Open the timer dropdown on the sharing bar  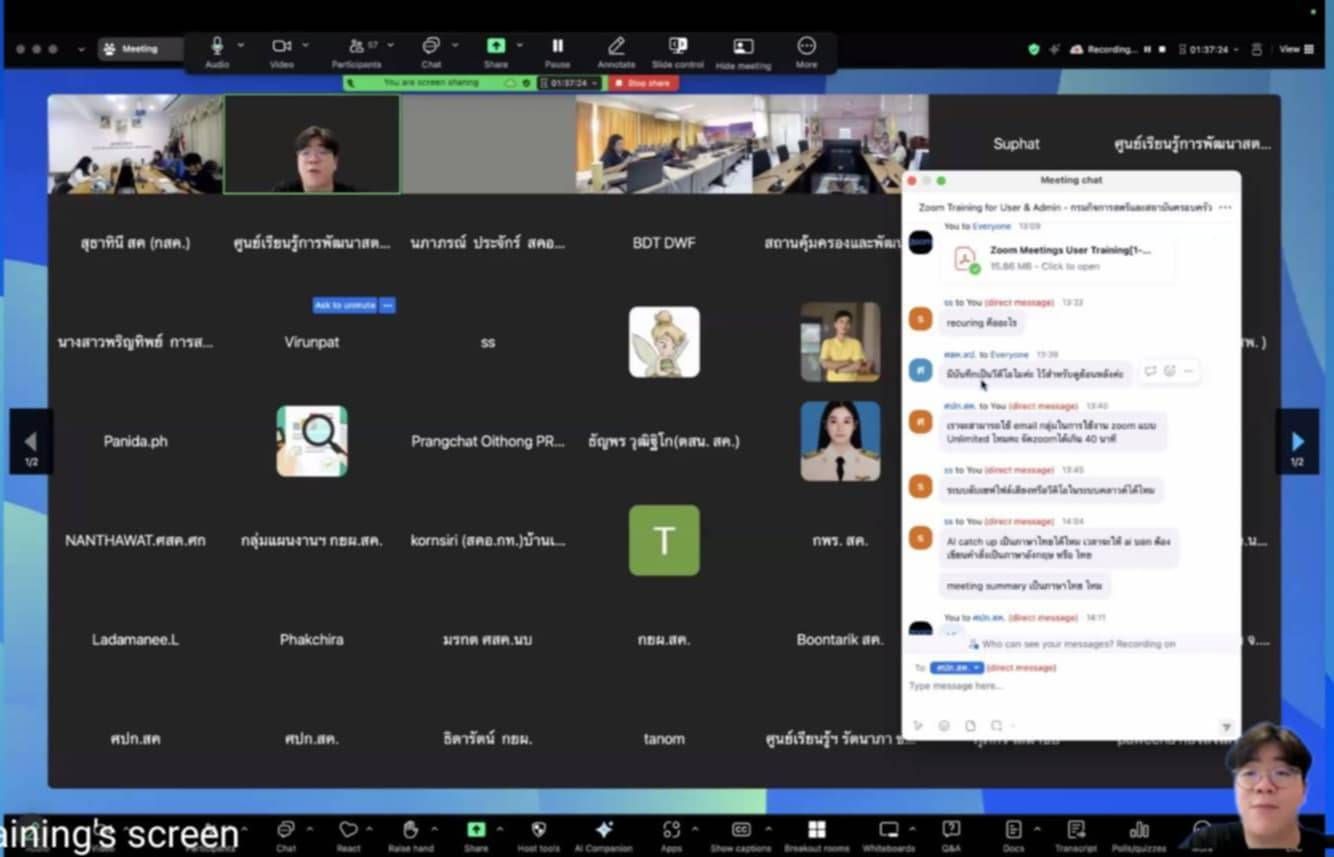click(571, 83)
